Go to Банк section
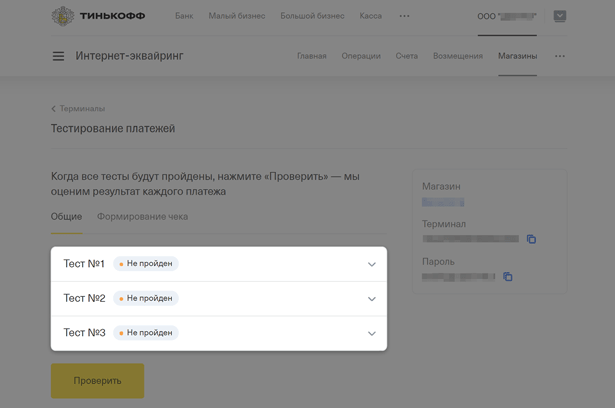Screen dimensions: 615x408 184,16
